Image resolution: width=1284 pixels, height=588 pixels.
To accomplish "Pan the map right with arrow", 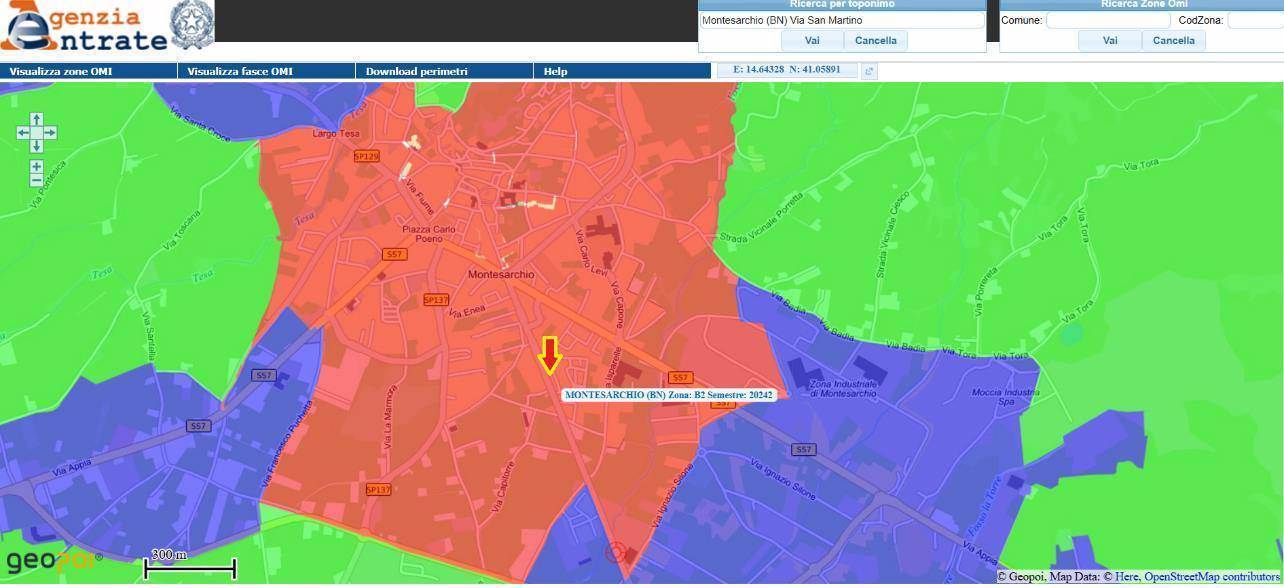I will pyautogui.click(x=51, y=133).
